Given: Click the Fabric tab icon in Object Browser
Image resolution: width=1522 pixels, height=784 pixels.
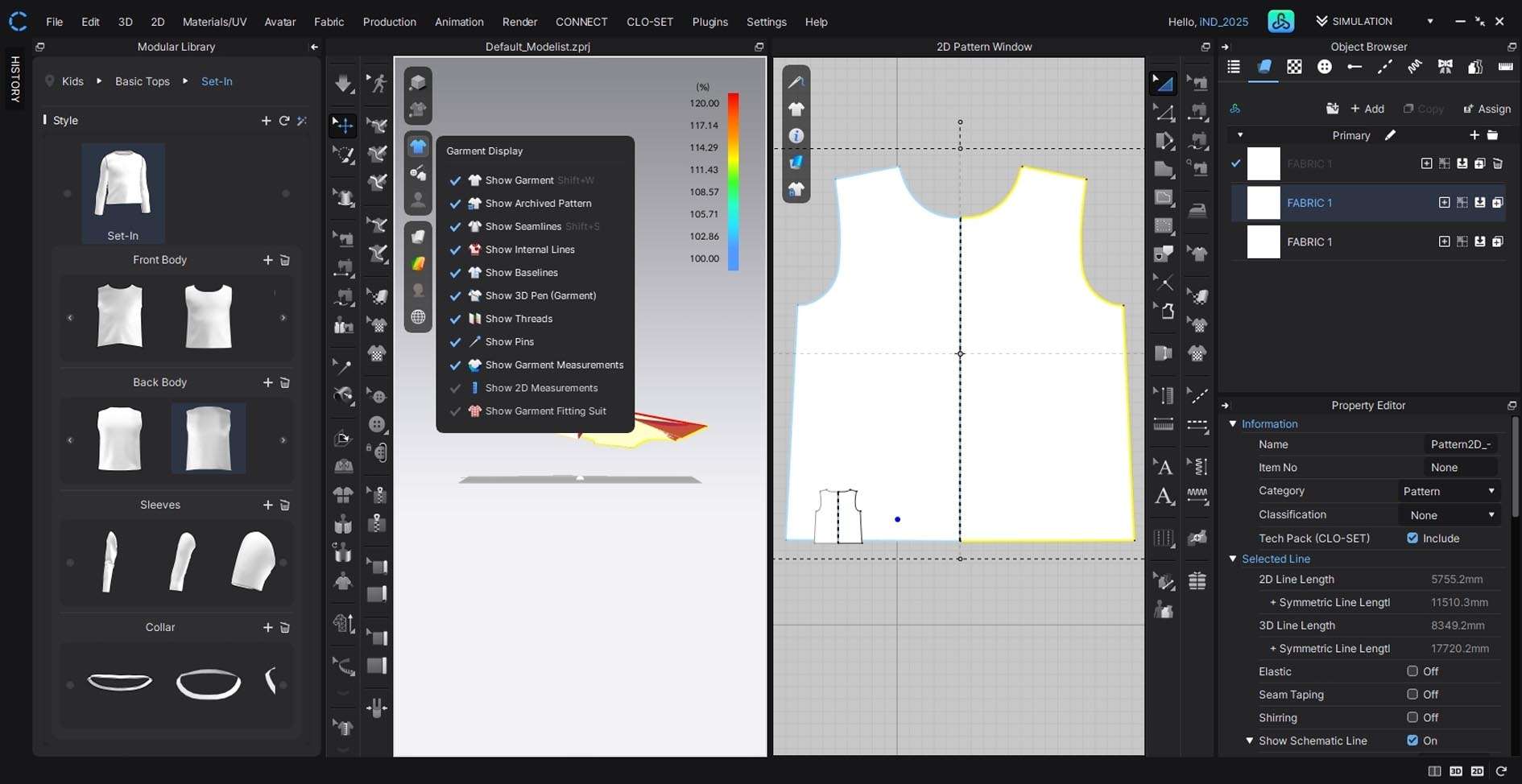Looking at the screenshot, I should coord(1264,67).
